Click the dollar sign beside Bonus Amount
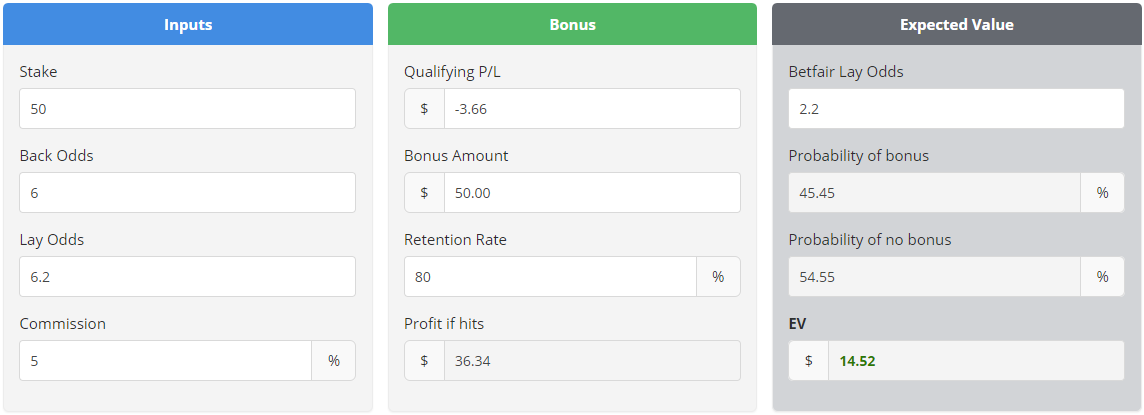The image size is (1144, 415). (424, 193)
